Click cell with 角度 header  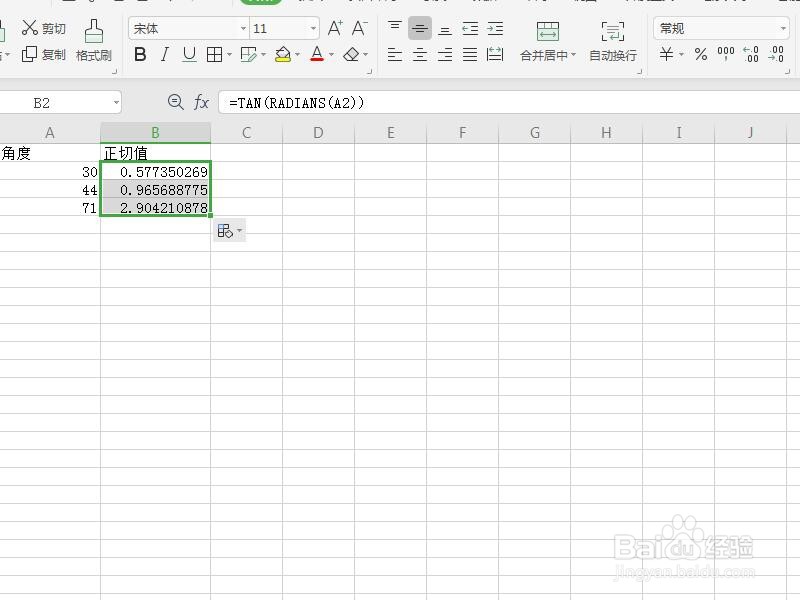point(50,153)
